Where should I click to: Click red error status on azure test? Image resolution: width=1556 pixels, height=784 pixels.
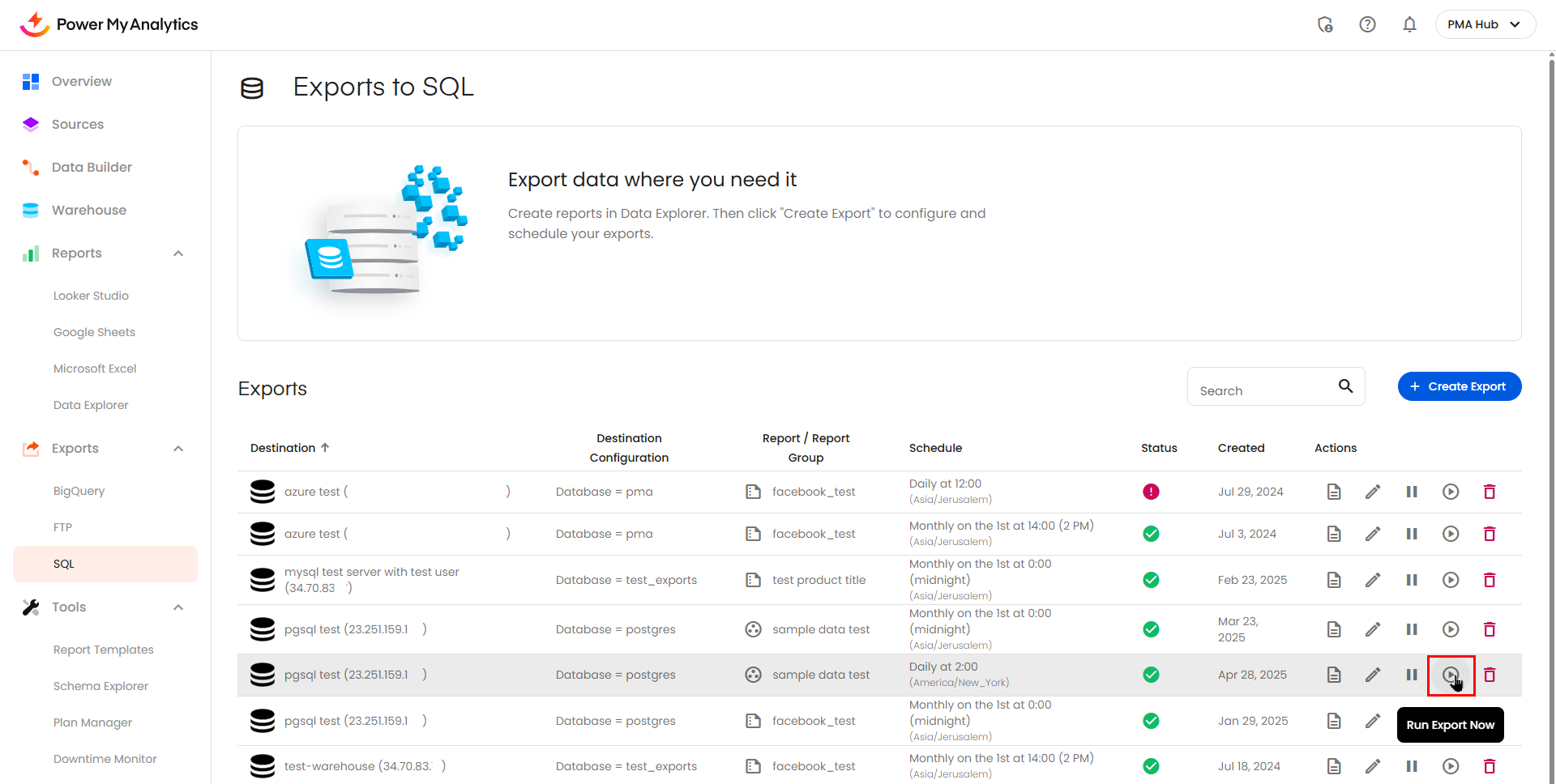coord(1151,492)
